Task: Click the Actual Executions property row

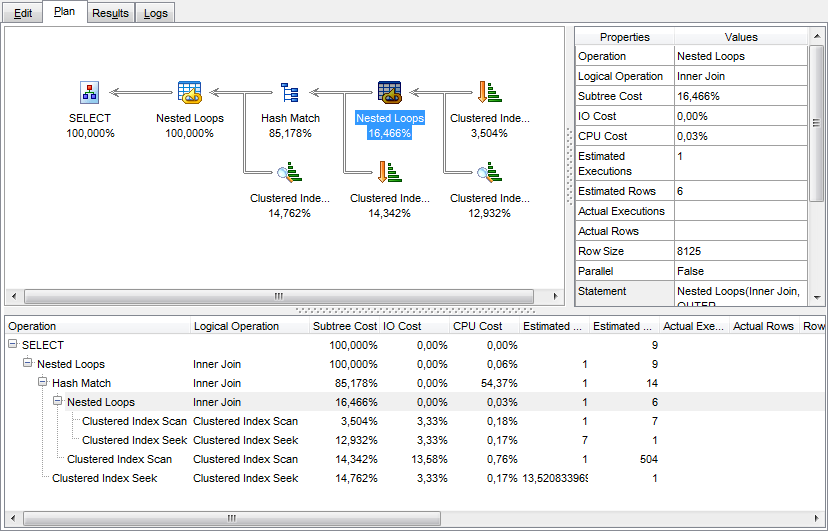Action: pyautogui.click(x=691, y=211)
